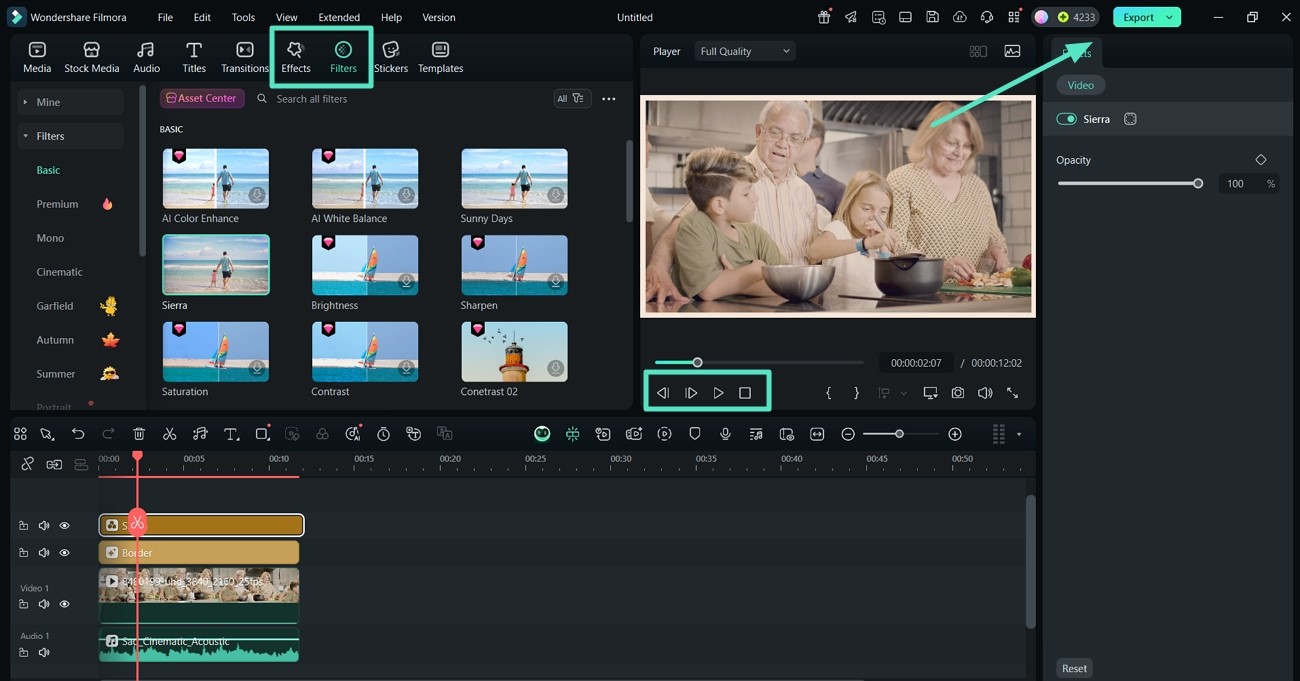Open the Stickers tab

tap(391, 58)
